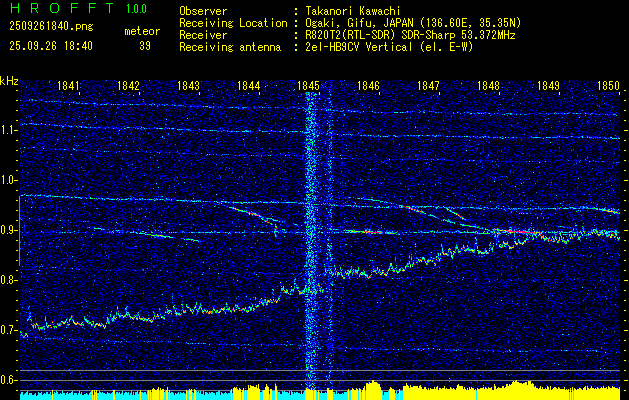Click the observer name Takanori Kawachi
Screen dimensions: 629x400
[x=354, y=9]
